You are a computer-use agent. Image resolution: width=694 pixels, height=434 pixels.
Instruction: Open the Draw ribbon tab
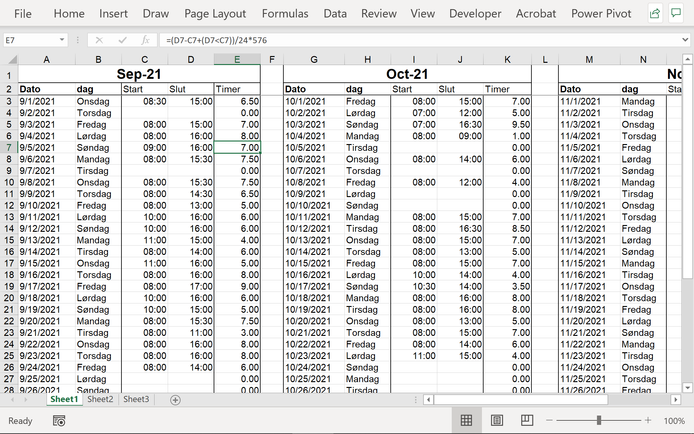156,14
